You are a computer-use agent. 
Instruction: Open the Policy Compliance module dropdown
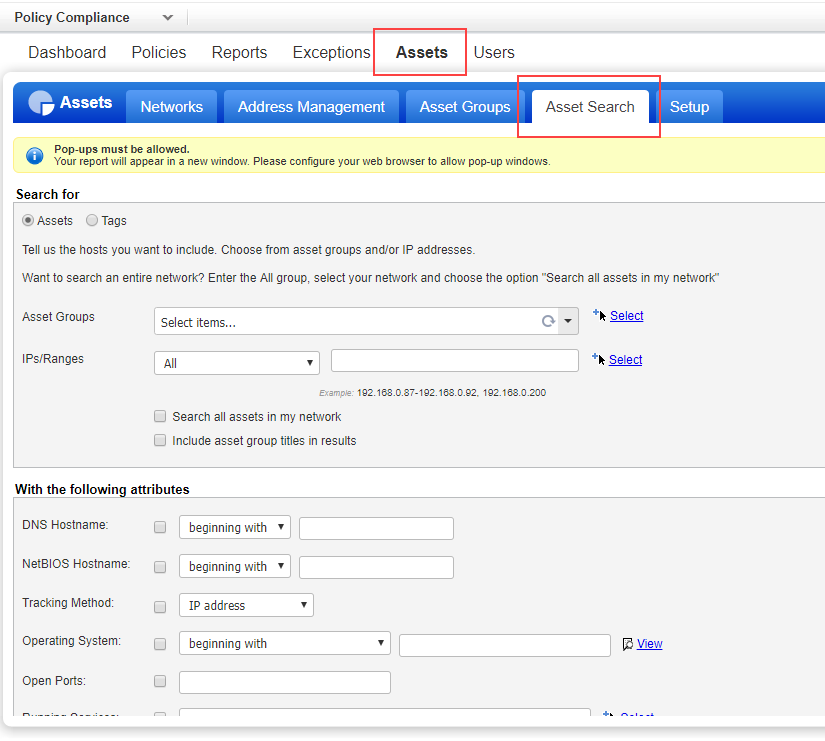click(x=168, y=17)
